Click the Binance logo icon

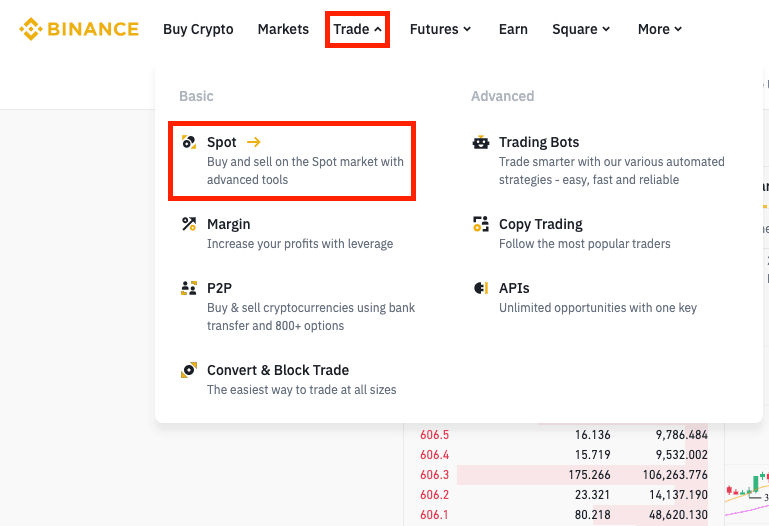[30, 29]
